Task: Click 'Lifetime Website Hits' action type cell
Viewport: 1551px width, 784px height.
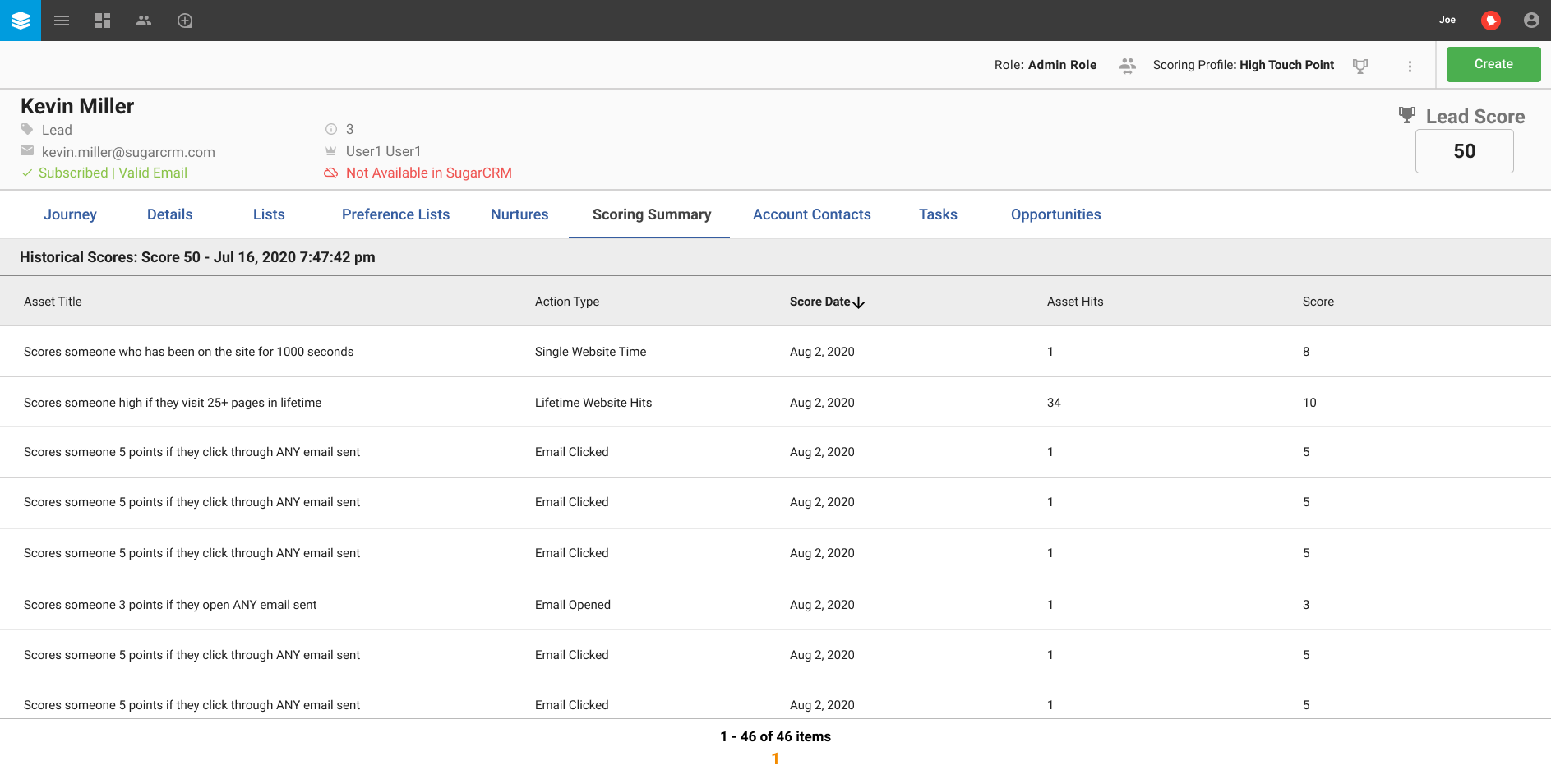Action: (x=593, y=403)
